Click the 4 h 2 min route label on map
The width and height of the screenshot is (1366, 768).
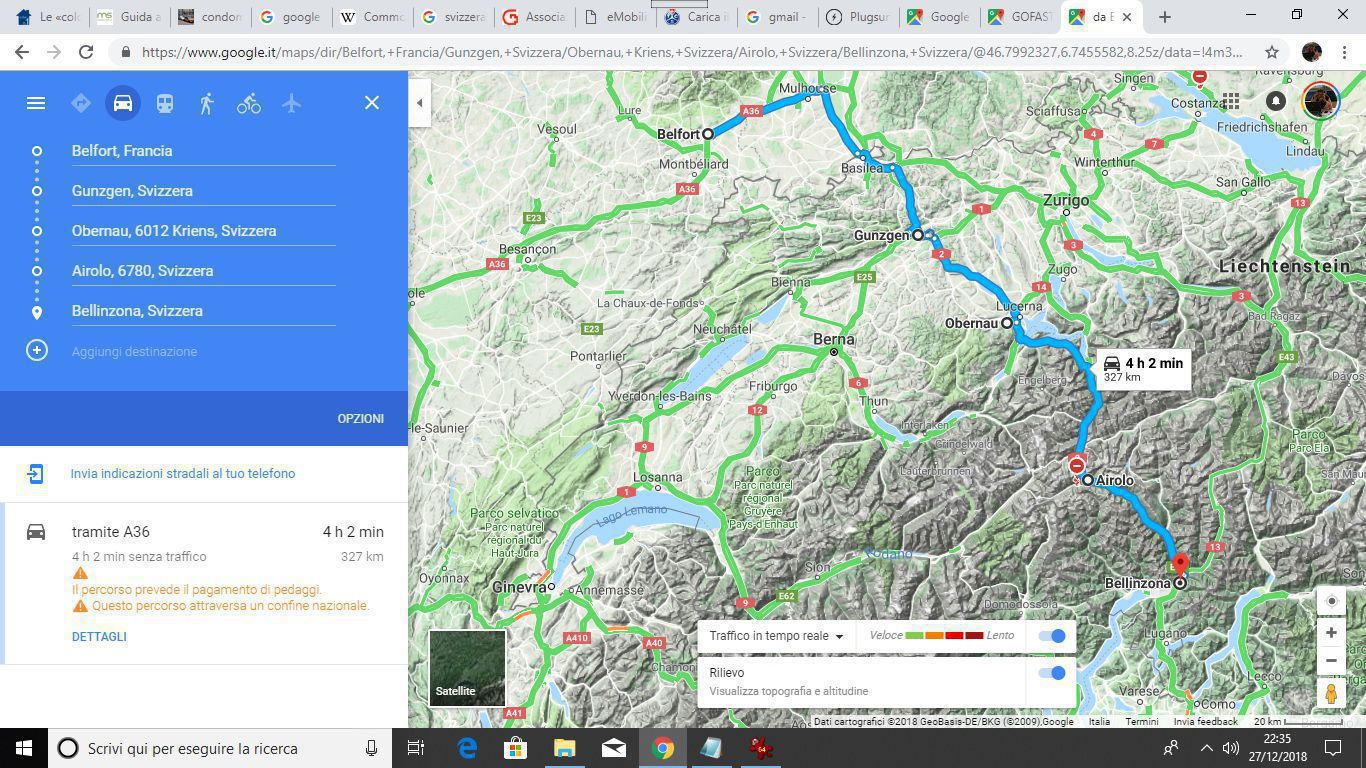pyautogui.click(x=1144, y=370)
